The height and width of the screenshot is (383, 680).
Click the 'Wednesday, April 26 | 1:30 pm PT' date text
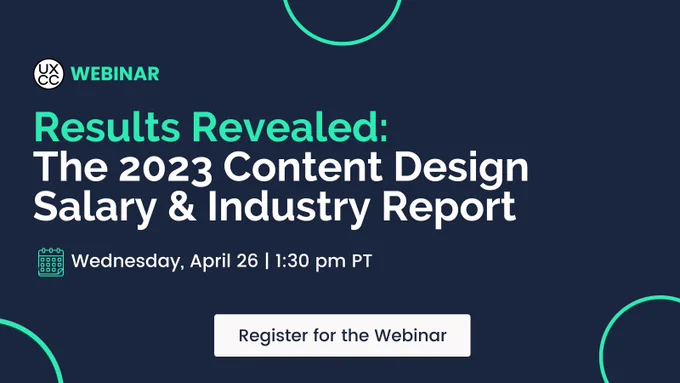222,261
